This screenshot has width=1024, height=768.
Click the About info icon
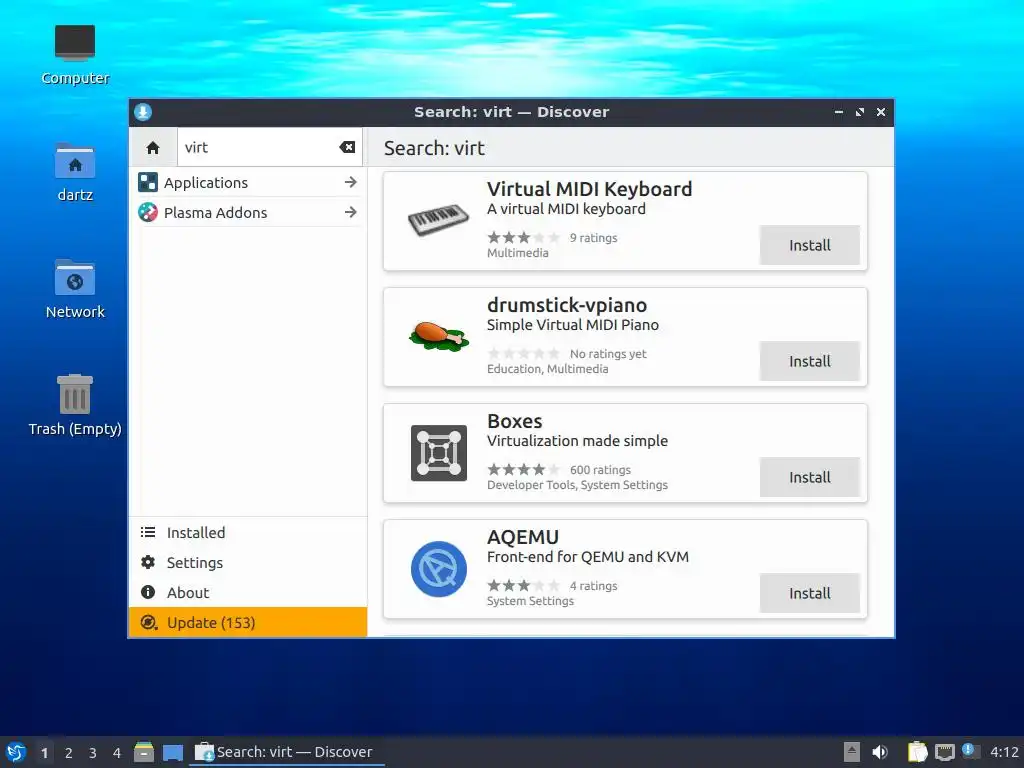pos(148,592)
